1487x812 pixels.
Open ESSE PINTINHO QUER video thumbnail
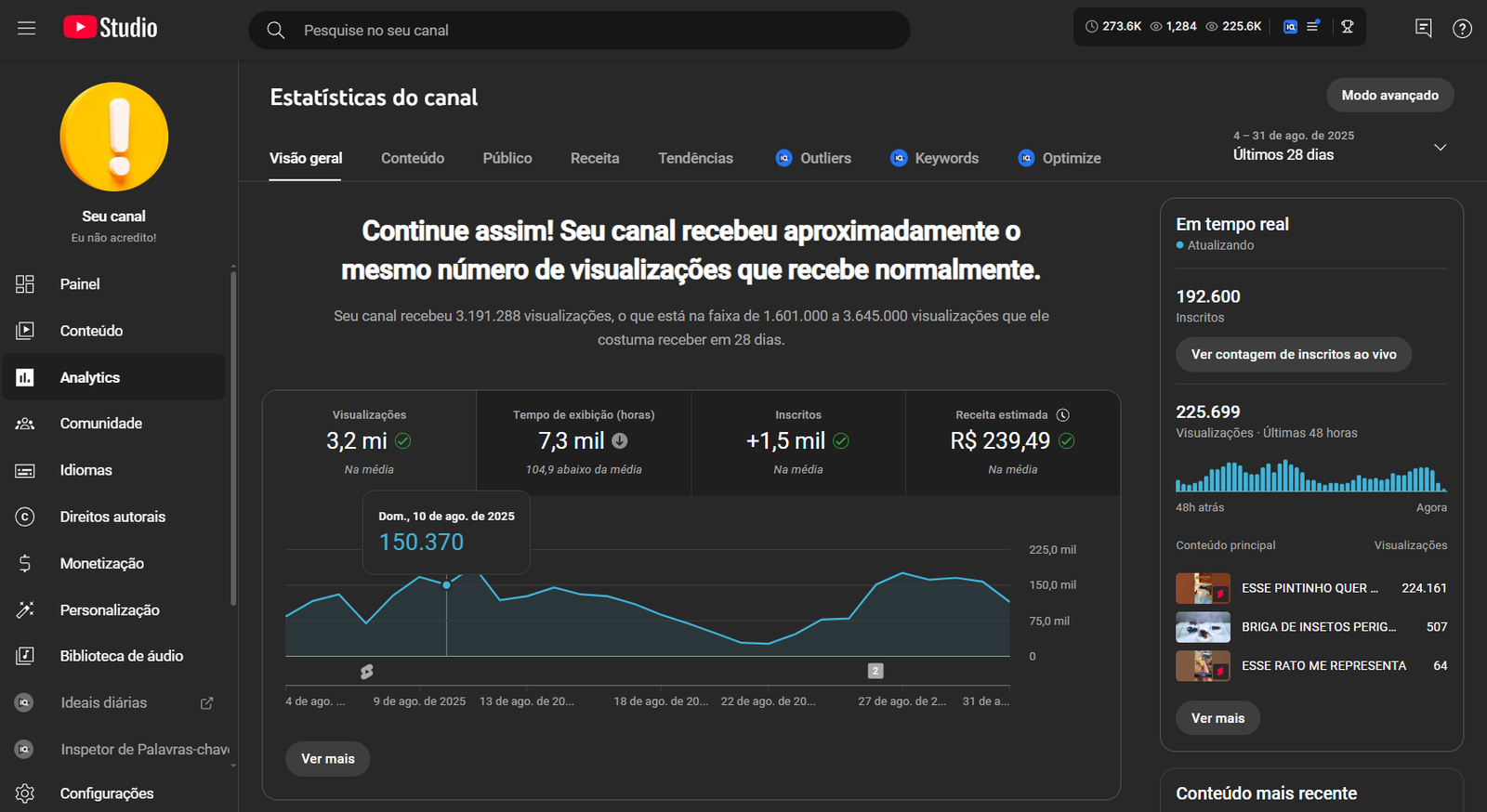[1203, 588]
